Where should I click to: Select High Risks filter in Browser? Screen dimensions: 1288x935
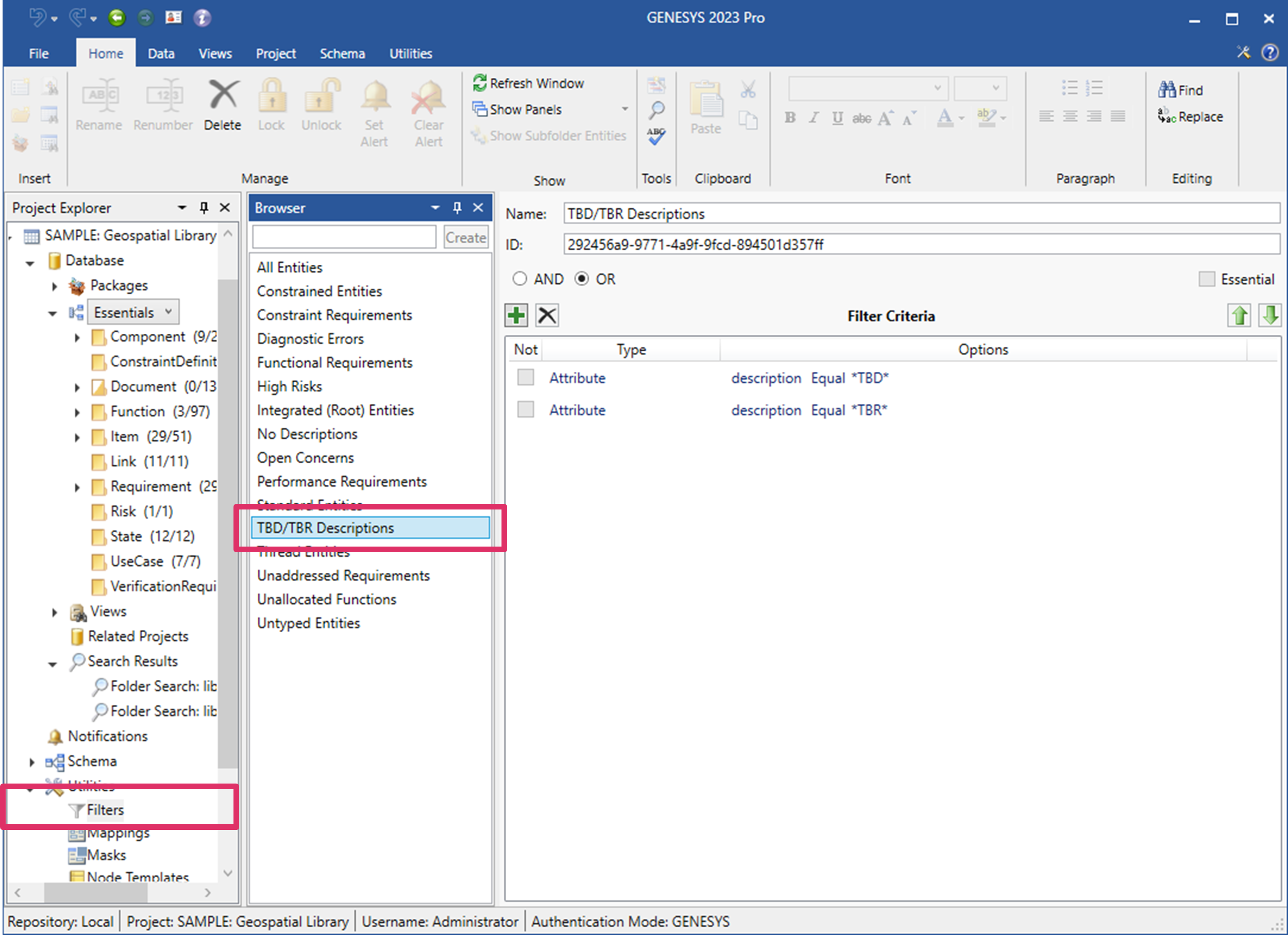(x=289, y=386)
